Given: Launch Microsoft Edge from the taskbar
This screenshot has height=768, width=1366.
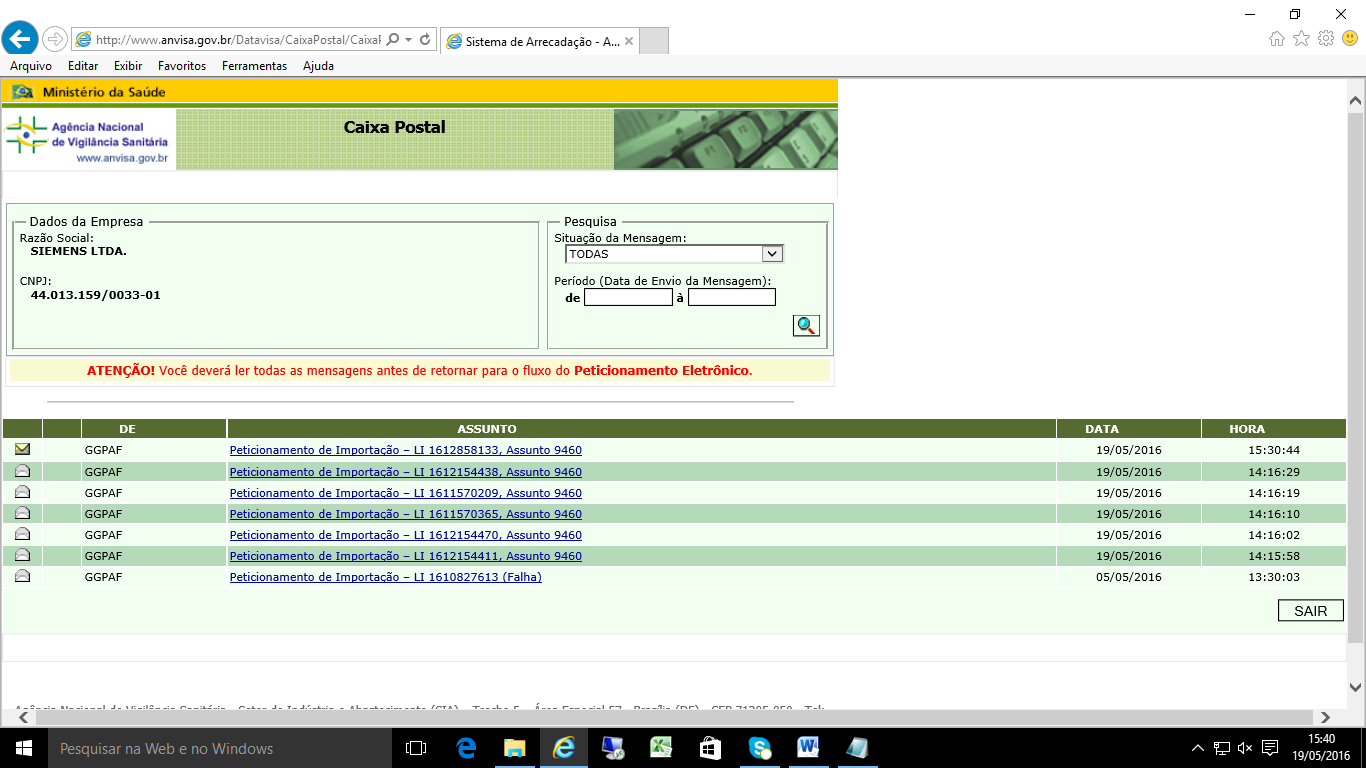Looking at the screenshot, I should pyautogui.click(x=466, y=748).
